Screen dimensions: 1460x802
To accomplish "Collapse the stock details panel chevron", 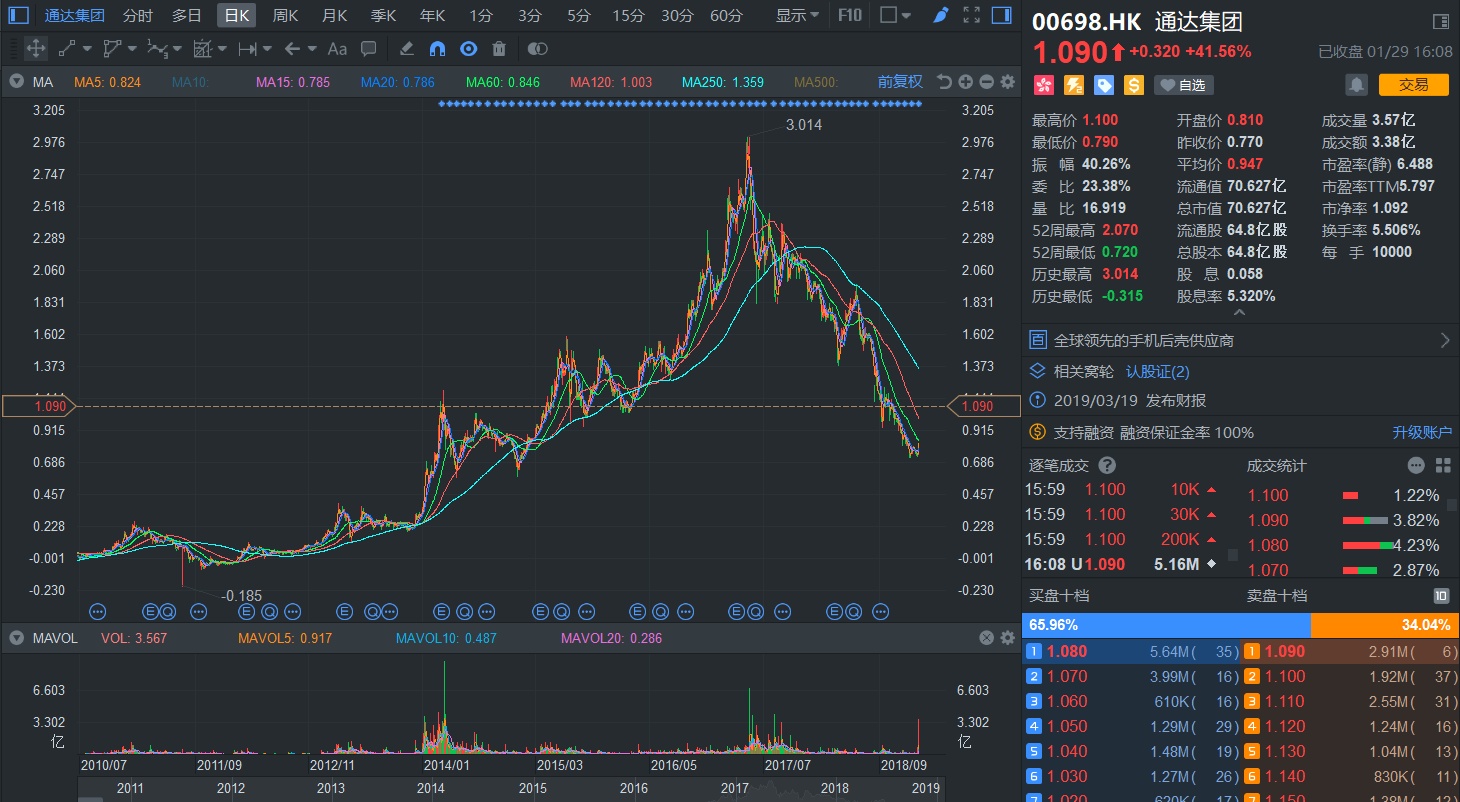I will coord(1239,311).
